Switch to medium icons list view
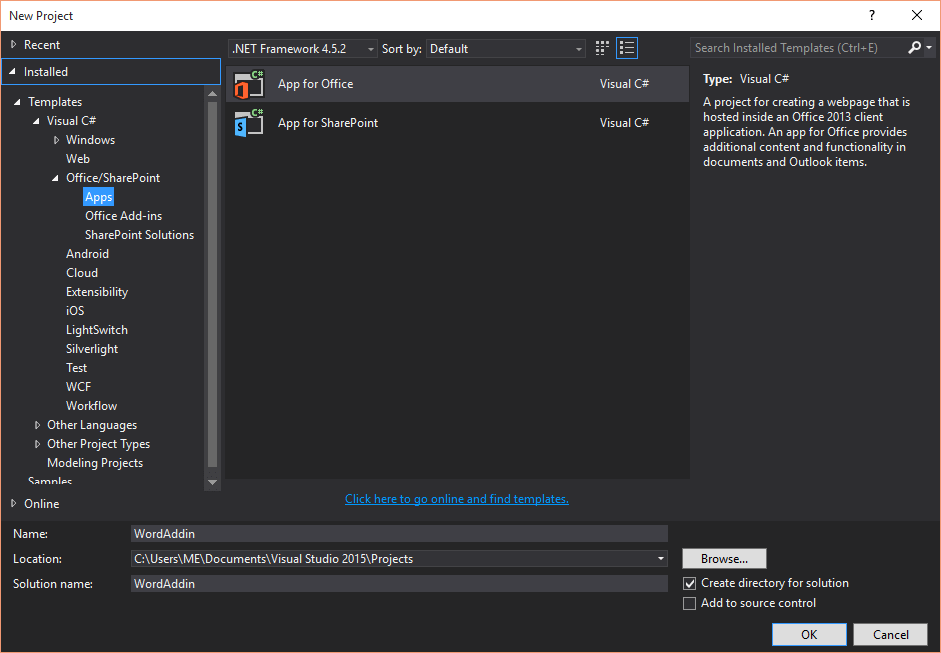This screenshot has width=941, height=653. coord(627,48)
